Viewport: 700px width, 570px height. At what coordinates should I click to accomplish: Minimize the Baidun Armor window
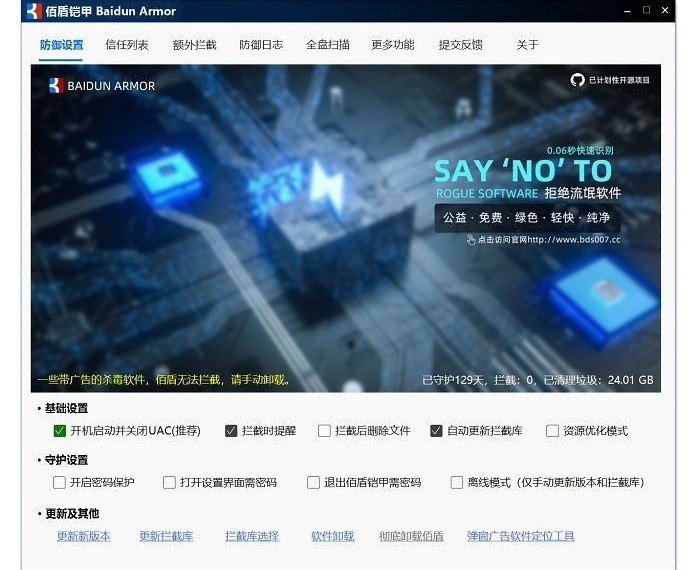(x=627, y=11)
